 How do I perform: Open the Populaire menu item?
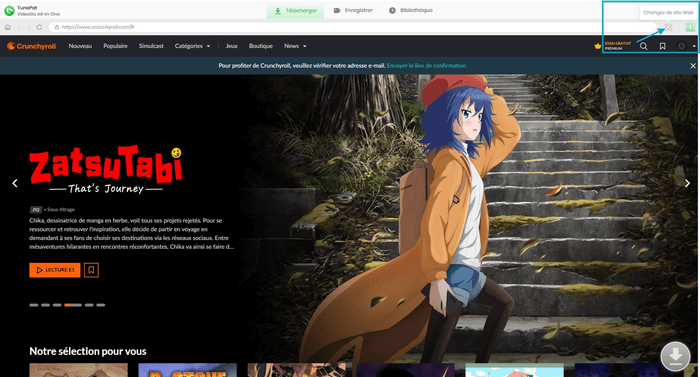coord(115,46)
